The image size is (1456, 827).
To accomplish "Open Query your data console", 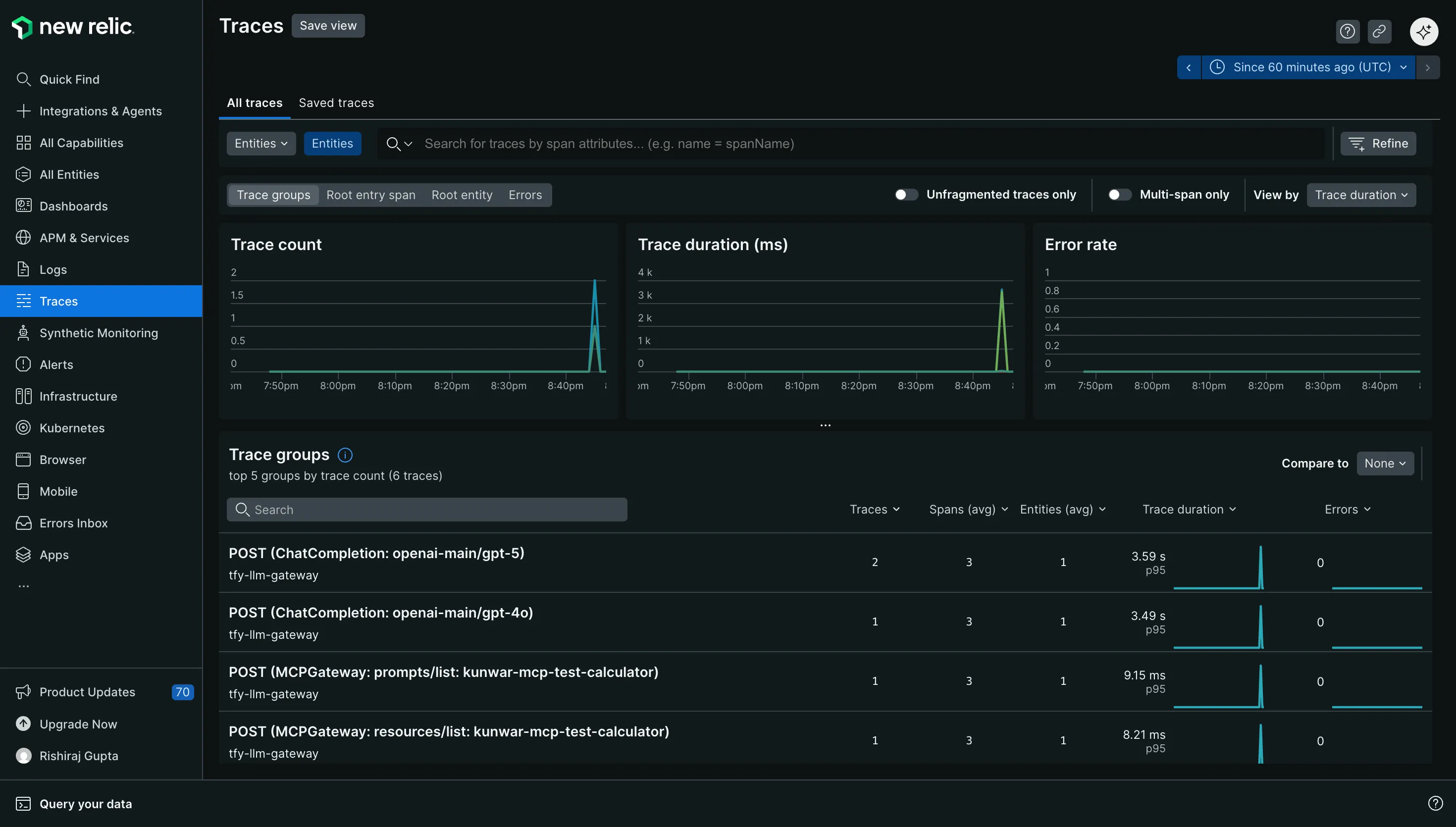I will tap(85, 803).
